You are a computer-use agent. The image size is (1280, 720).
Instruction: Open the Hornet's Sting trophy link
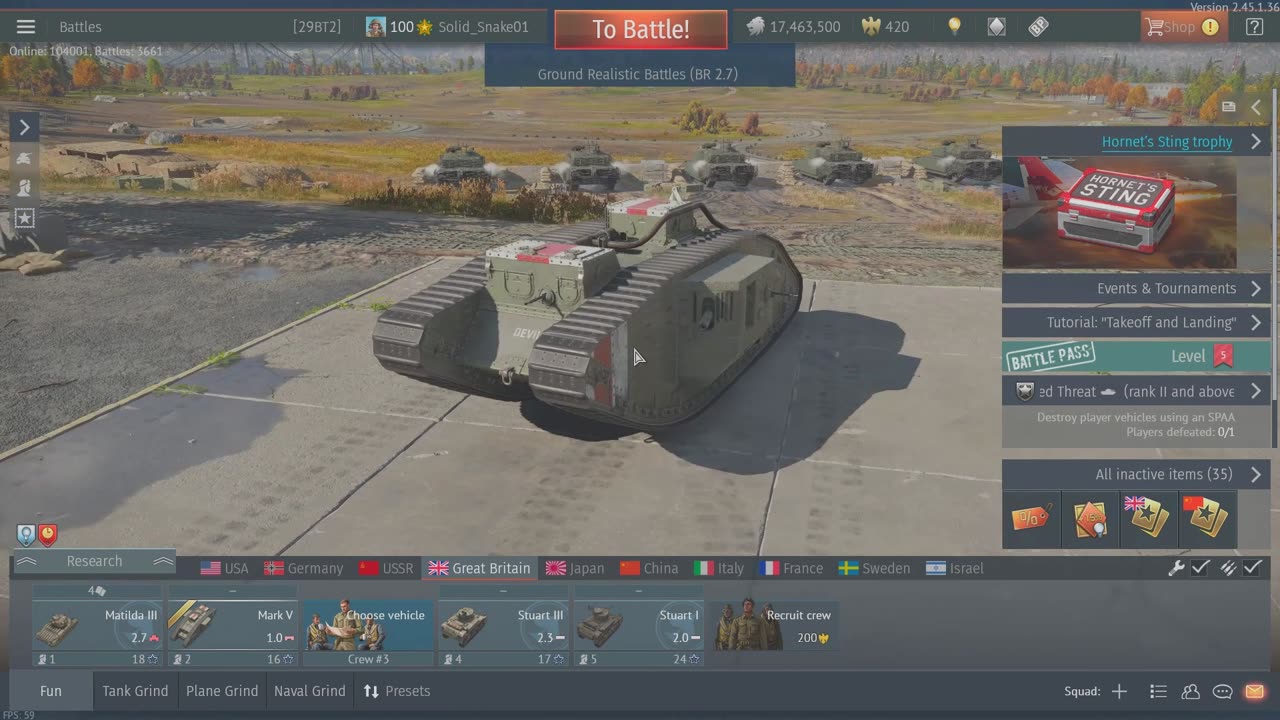1167,142
